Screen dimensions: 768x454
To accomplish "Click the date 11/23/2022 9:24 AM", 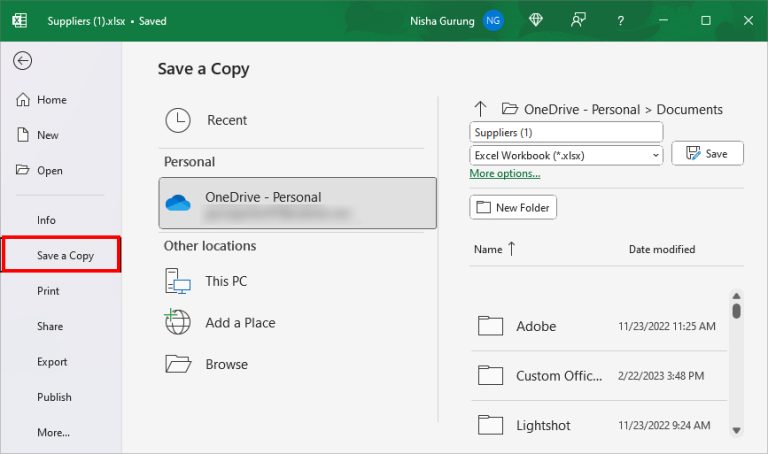I will (664, 425).
